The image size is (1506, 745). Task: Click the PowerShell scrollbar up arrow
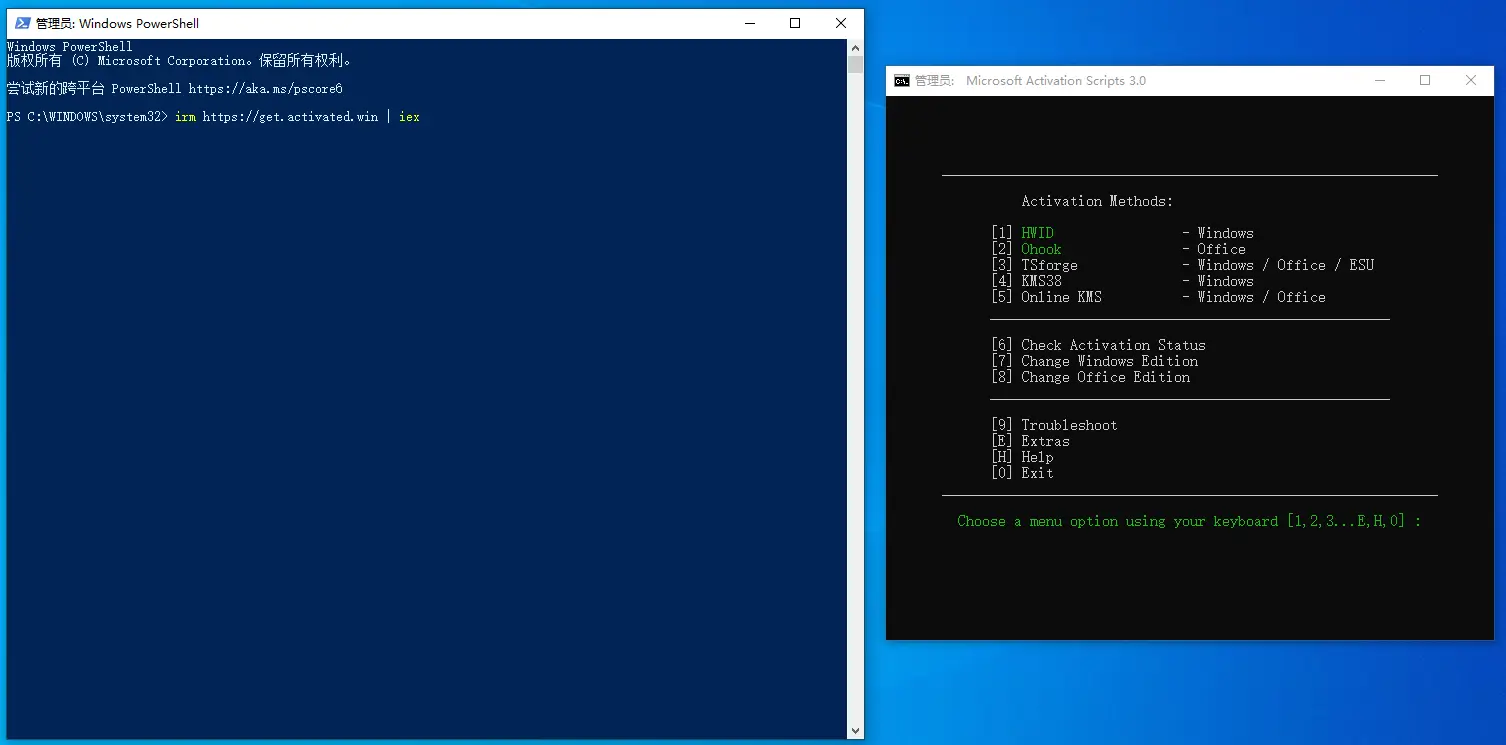[855, 47]
